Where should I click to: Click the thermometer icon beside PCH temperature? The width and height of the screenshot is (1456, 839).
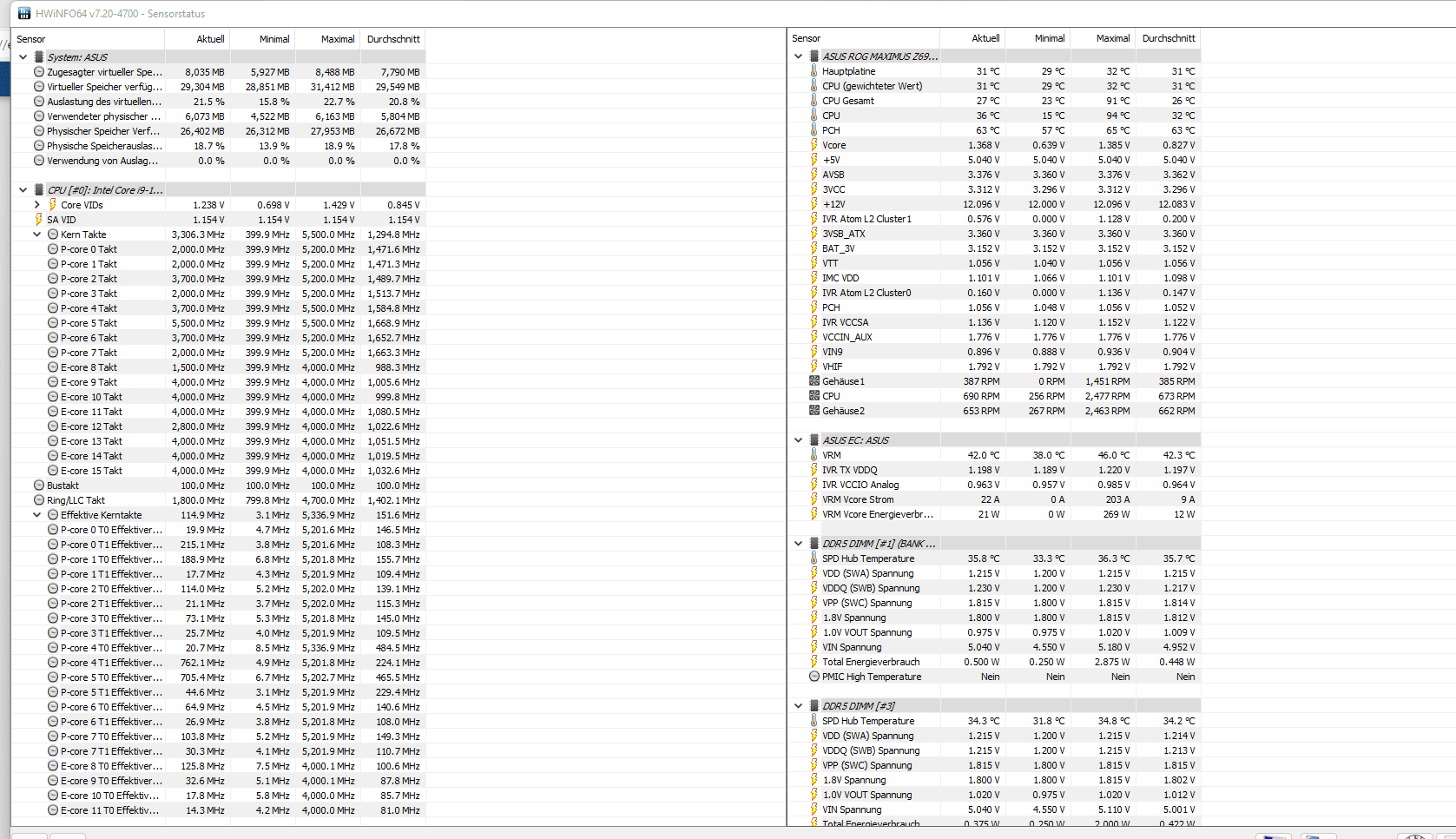pos(814,130)
